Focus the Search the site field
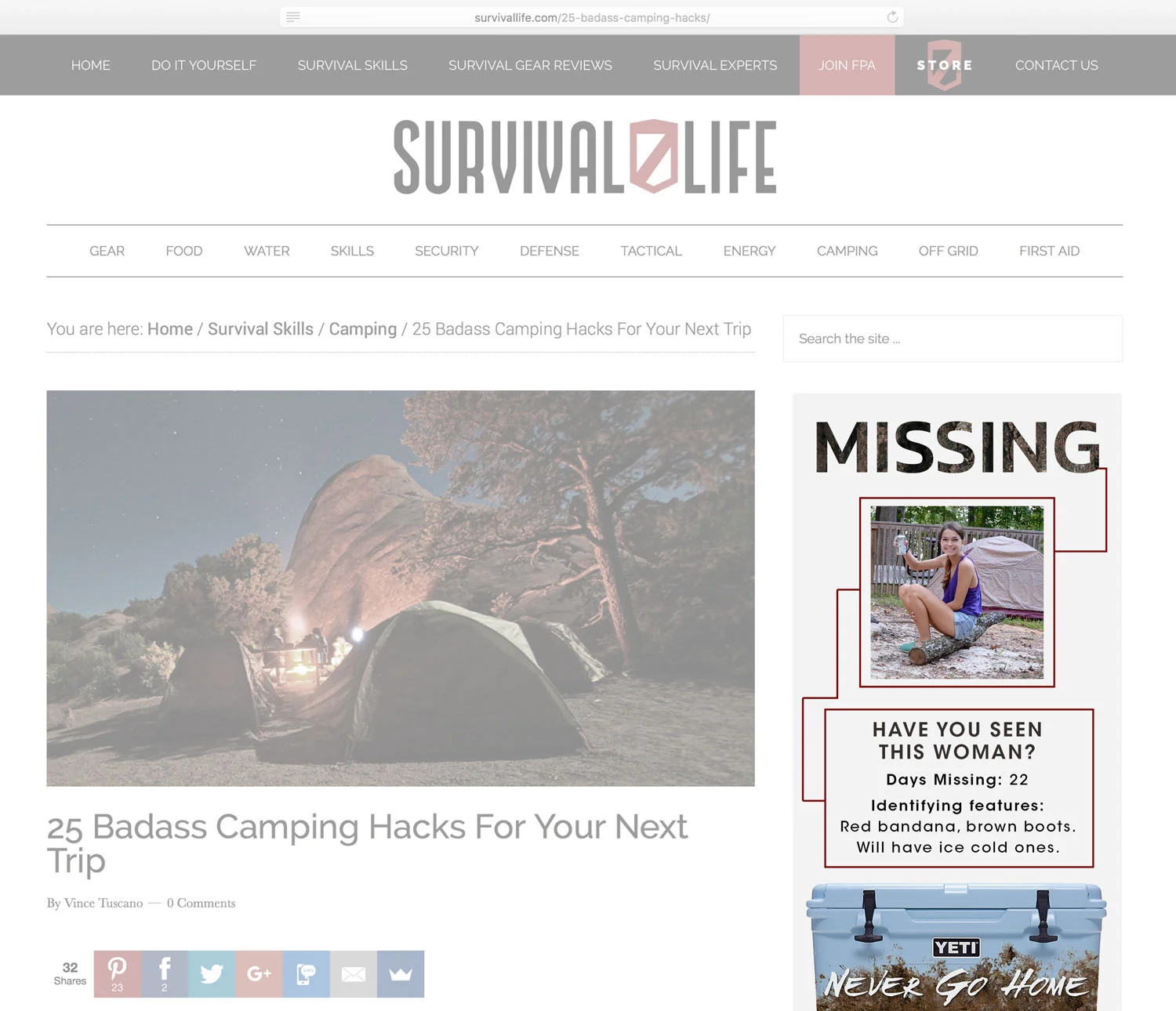Viewport: 1176px width, 1011px height. click(x=953, y=339)
